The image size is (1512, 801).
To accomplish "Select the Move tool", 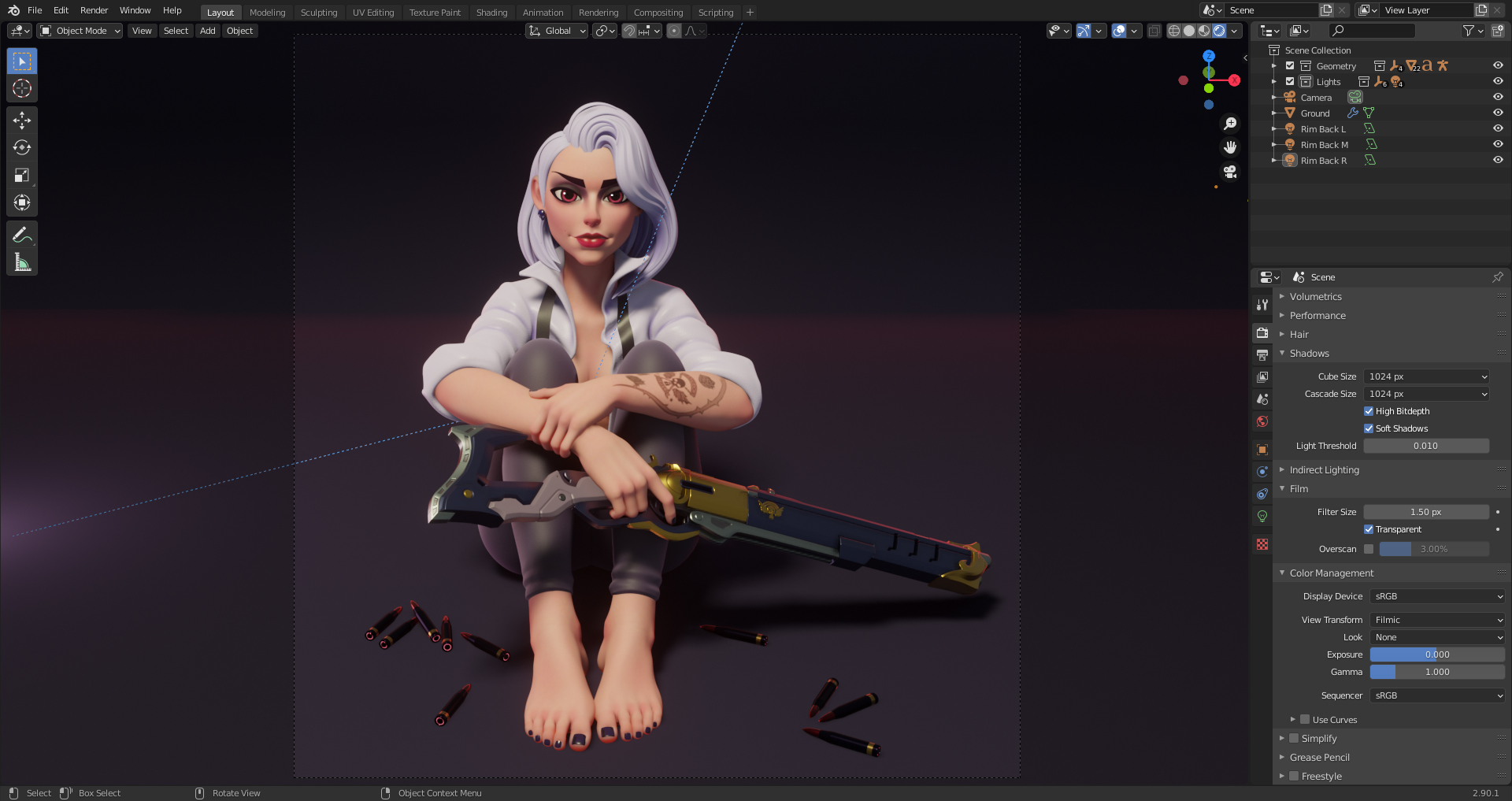I will click(x=21, y=120).
